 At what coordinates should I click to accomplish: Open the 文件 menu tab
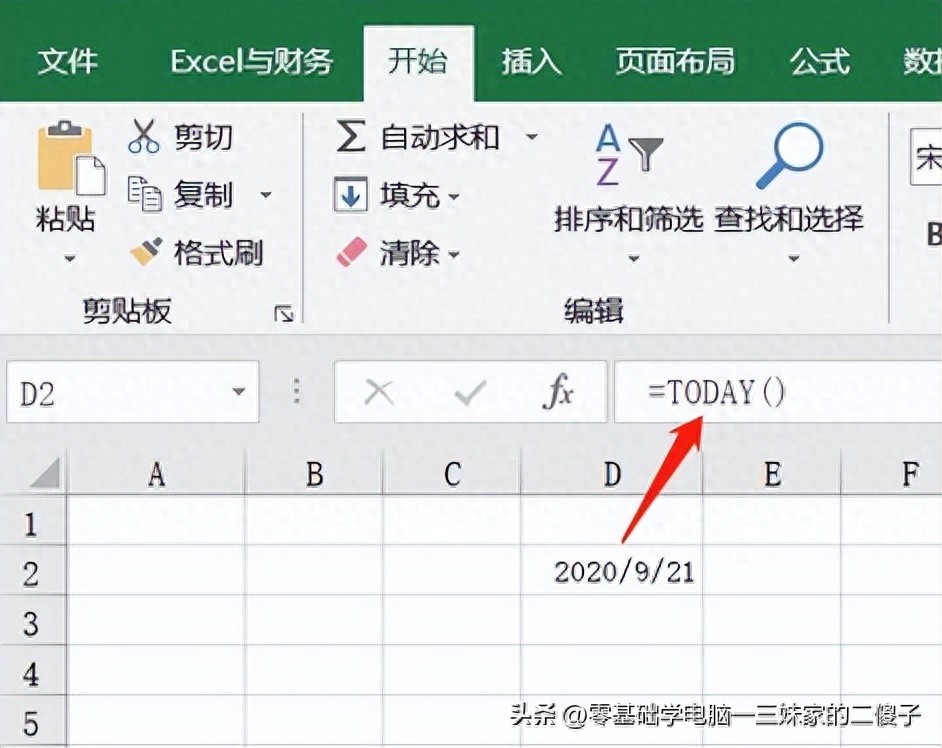tap(68, 62)
